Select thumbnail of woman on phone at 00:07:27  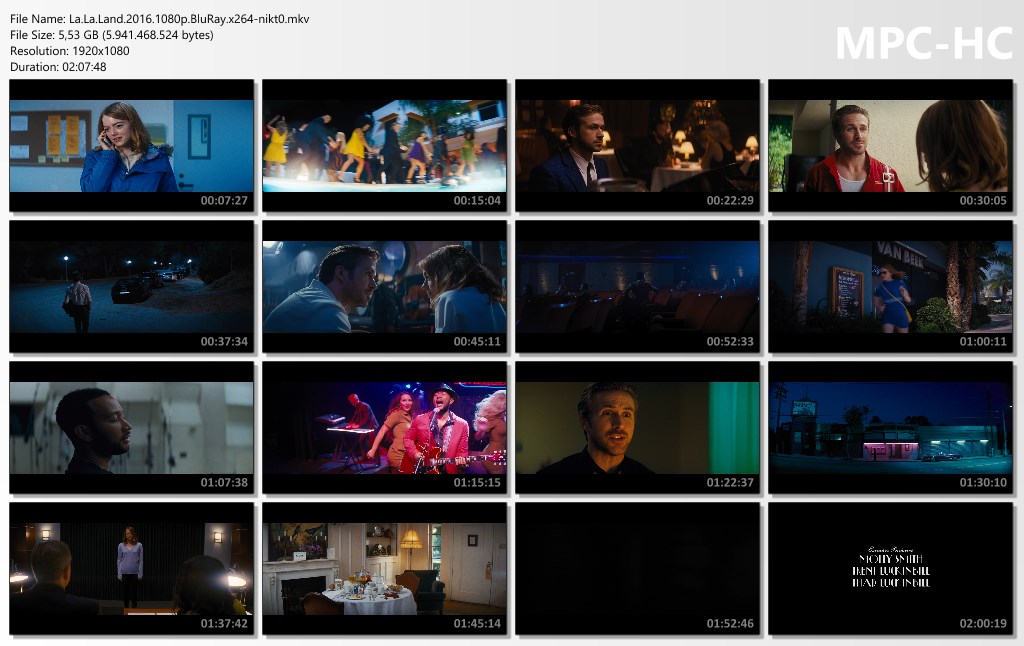(132, 145)
